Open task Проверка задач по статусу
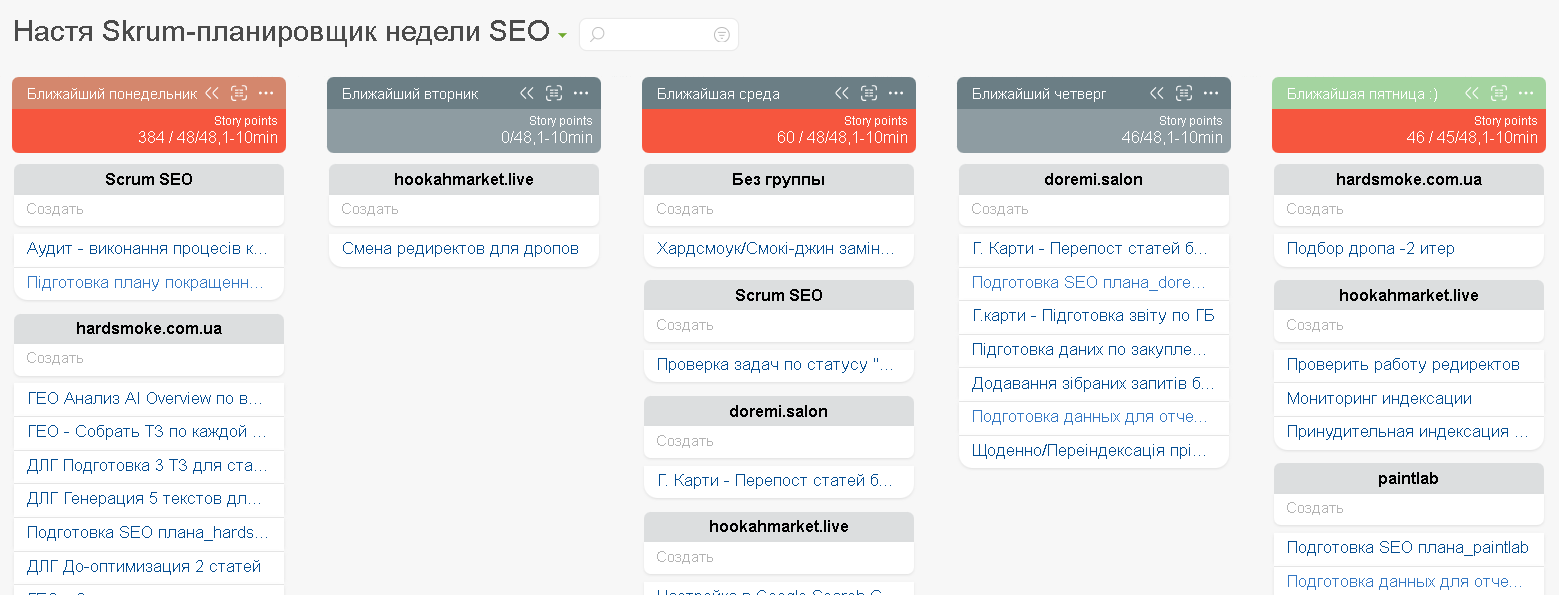This screenshot has height=595, width=1559. [x=776, y=364]
